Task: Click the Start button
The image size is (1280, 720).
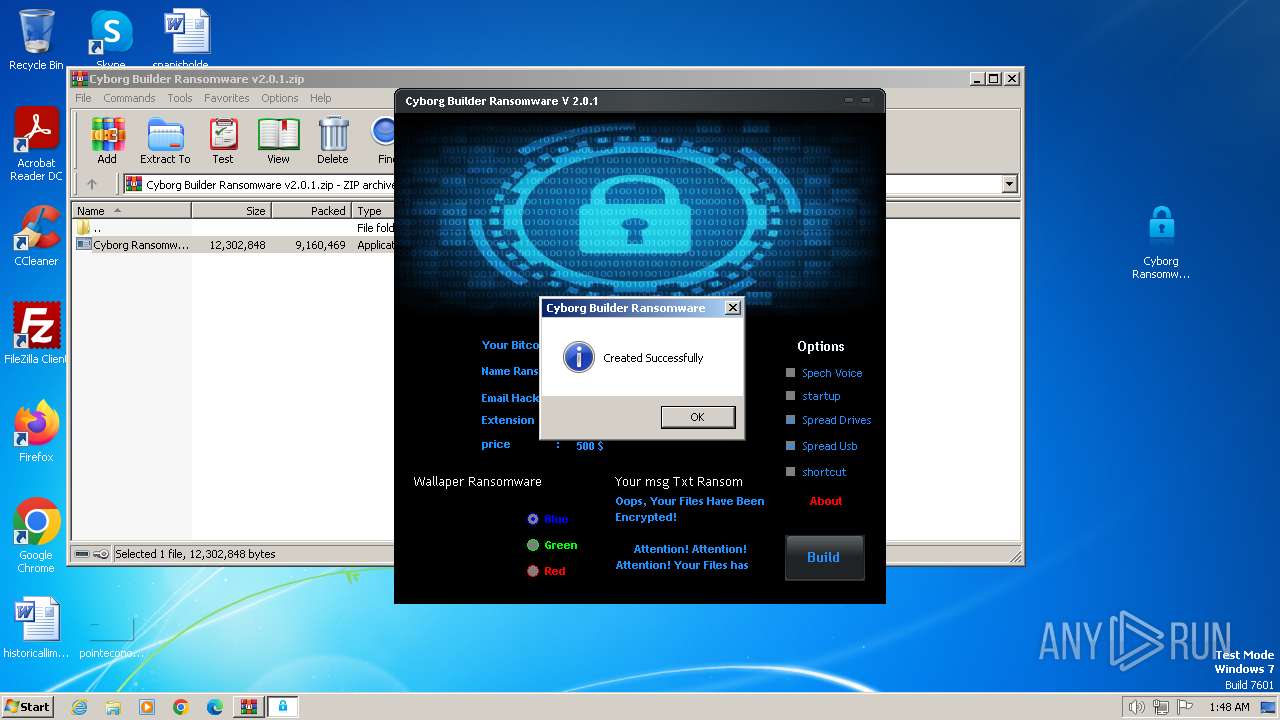Action: click(x=28, y=706)
